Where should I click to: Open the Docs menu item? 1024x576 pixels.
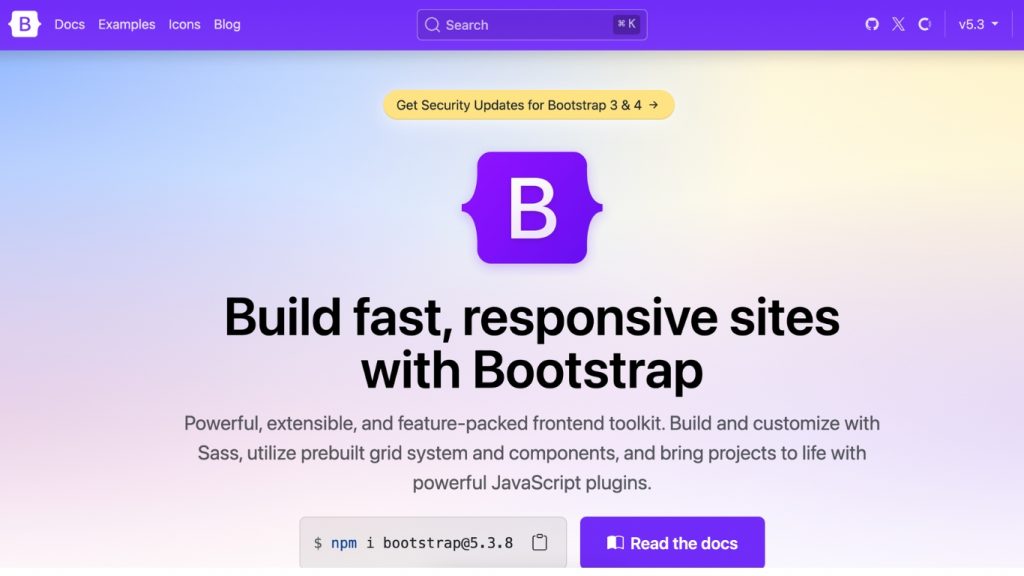pos(69,24)
